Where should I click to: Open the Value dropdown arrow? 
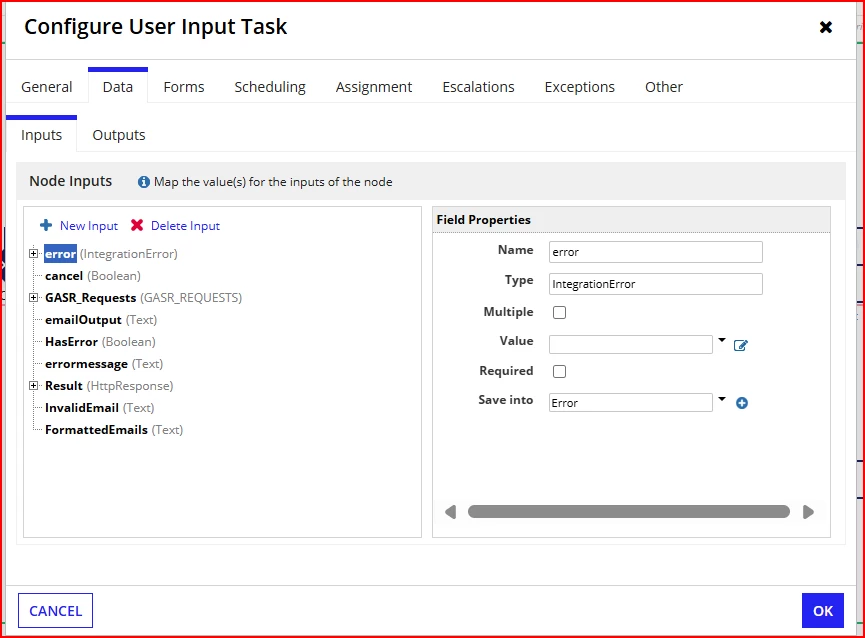722,340
